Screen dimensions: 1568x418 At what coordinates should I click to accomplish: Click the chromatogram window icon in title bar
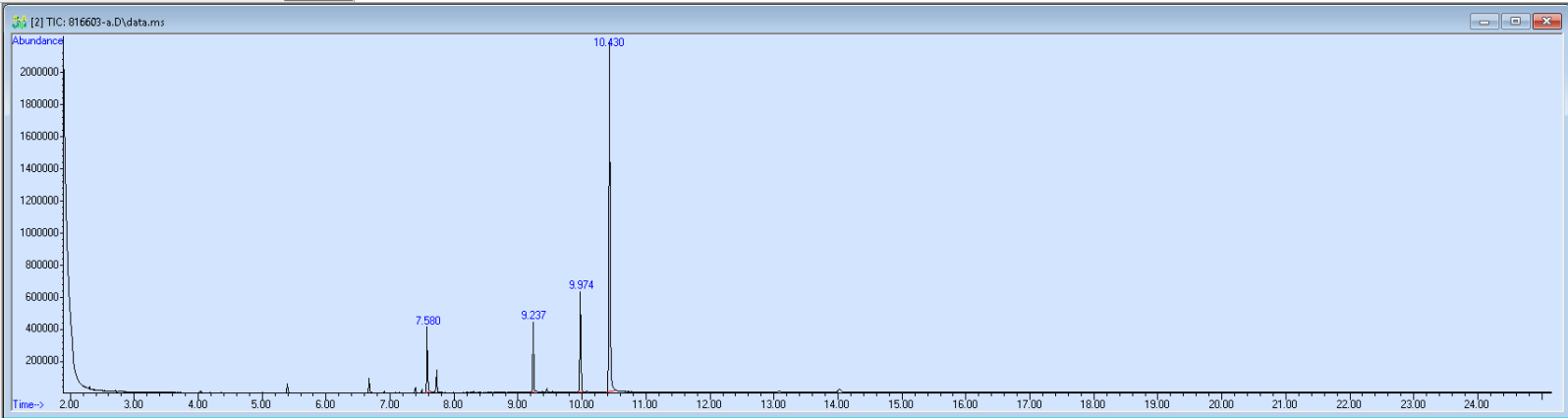(x=19, y=22)
